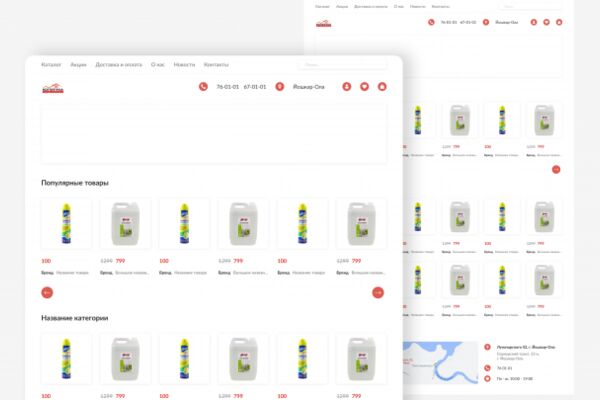
Task: Open Новости in the front page navigation
Action: [184, 65]
